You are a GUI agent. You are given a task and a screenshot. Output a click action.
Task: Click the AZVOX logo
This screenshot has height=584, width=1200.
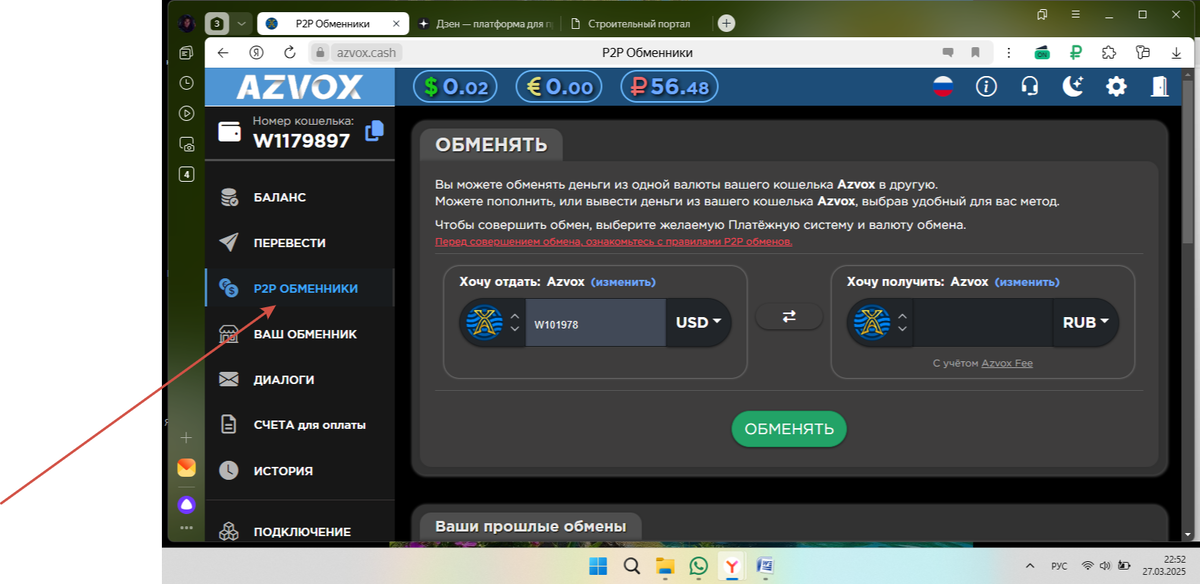click(299, 87)
